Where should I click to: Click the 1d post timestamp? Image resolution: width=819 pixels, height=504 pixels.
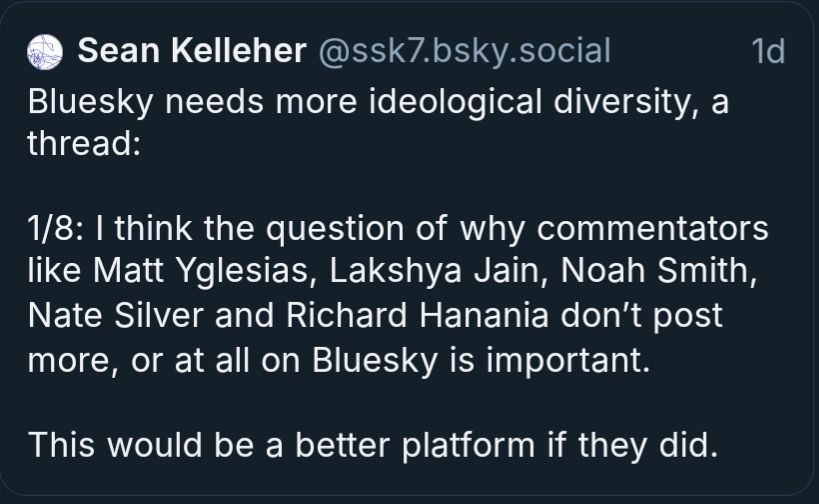coord(768,51)
